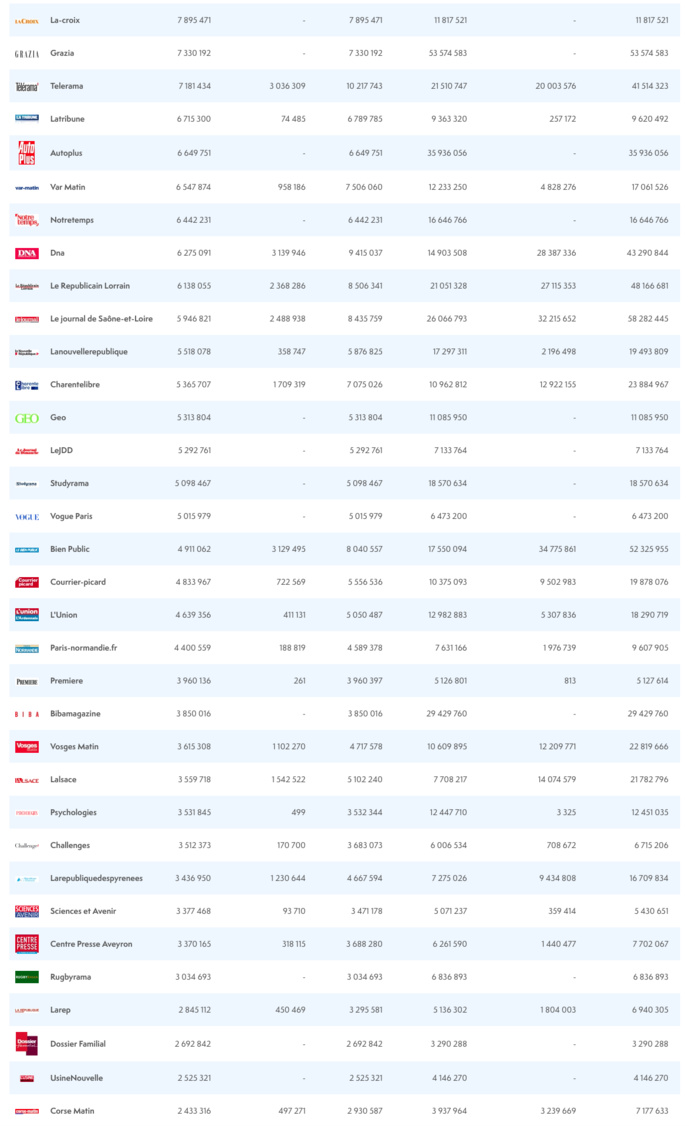Click the Vosges Matin logo

27,747
